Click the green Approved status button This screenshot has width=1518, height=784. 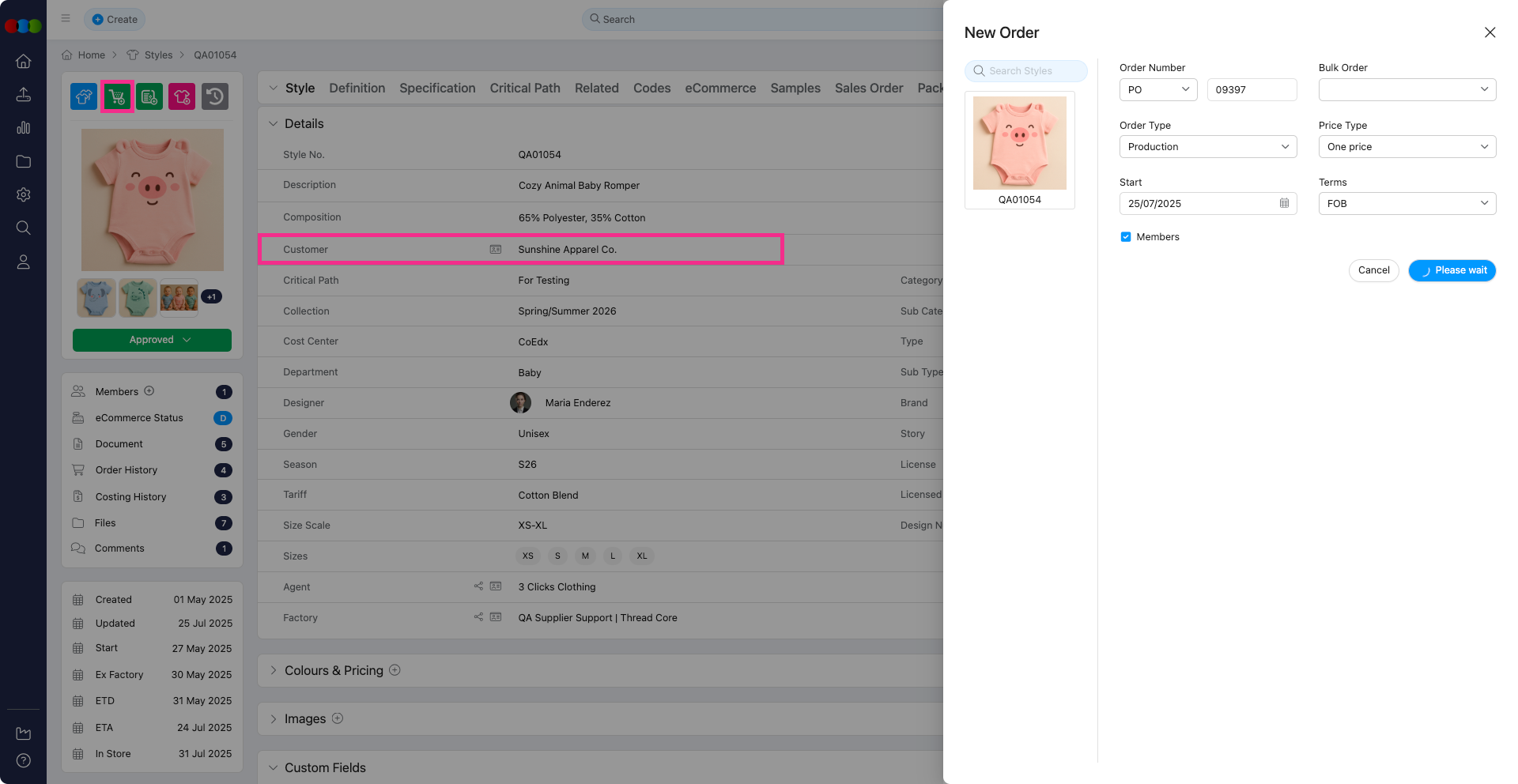point(152,340)
